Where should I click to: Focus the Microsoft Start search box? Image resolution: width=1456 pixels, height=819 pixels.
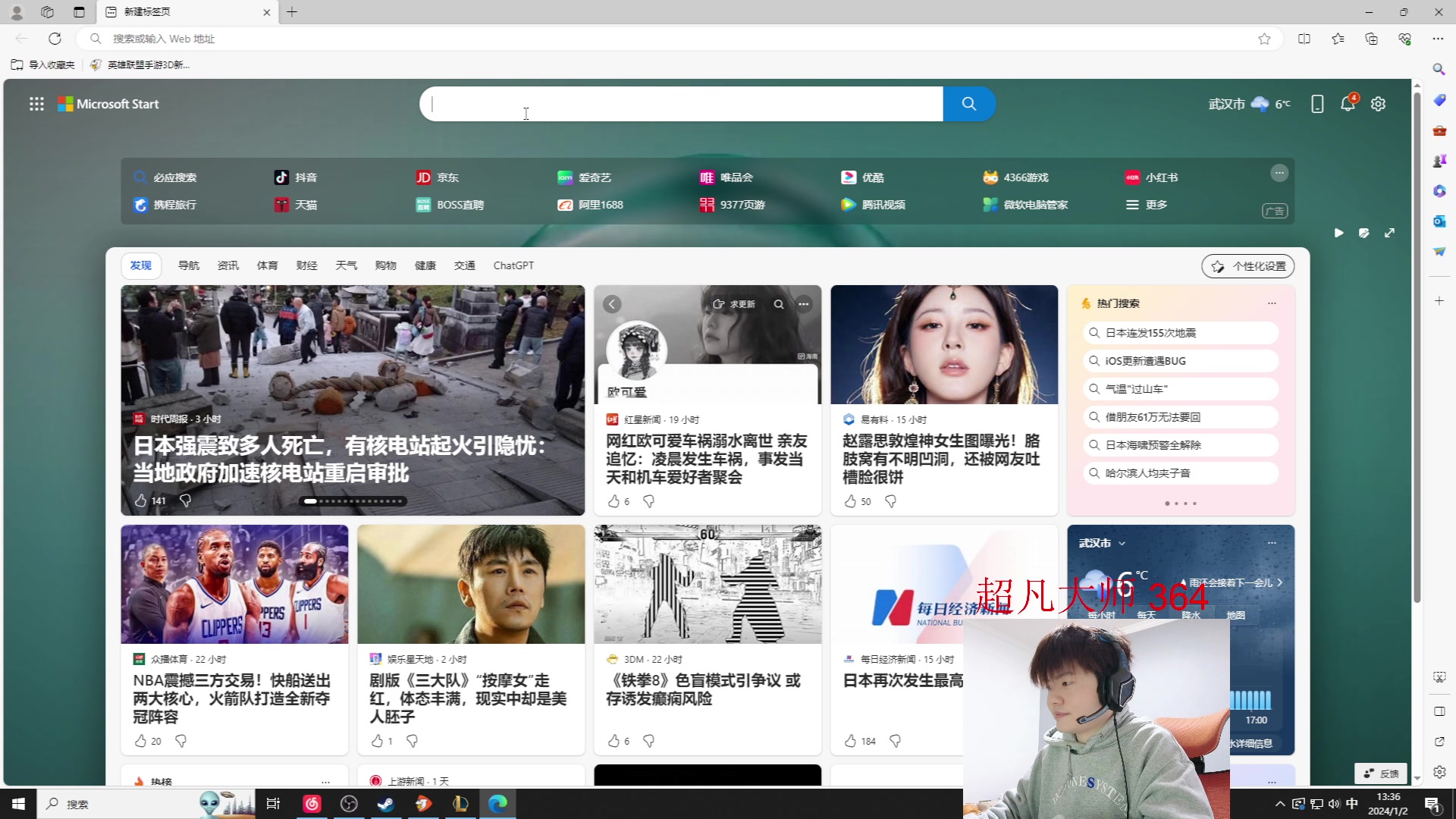[x=681, y=104]
